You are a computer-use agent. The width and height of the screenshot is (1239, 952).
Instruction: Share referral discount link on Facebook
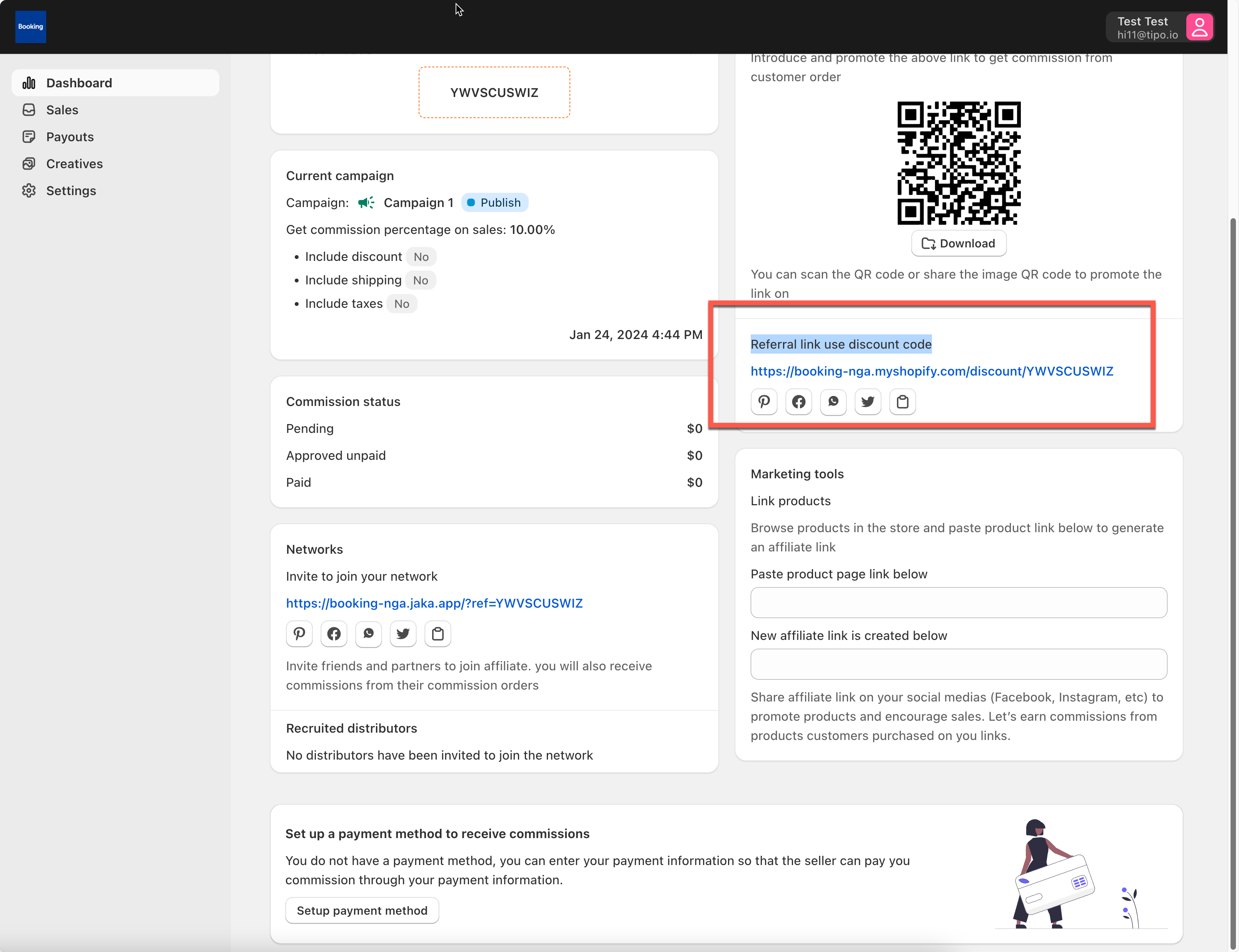(798, 402)
